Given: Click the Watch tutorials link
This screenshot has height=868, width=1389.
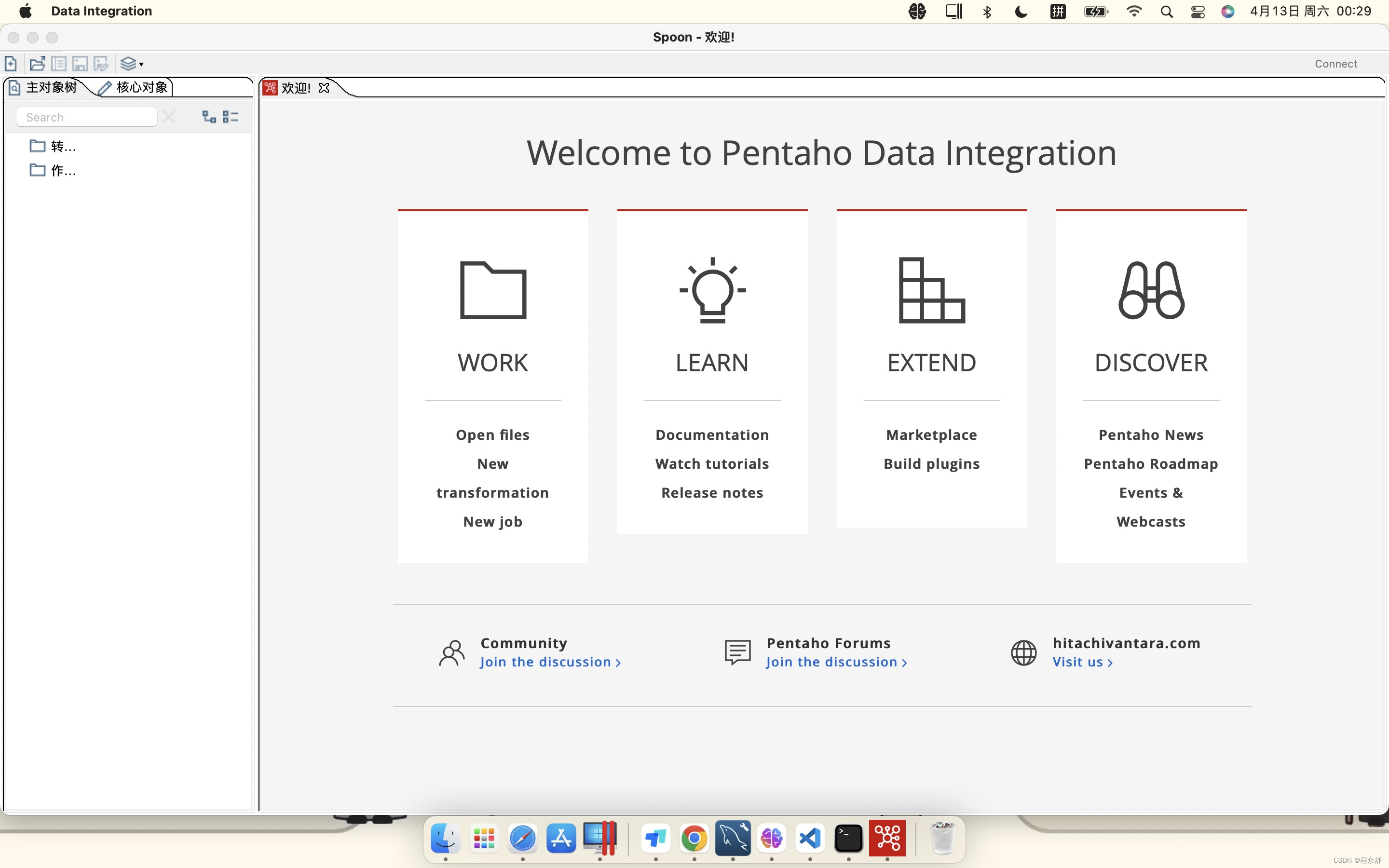Looking at the screenshot, I should click(712, 464).
